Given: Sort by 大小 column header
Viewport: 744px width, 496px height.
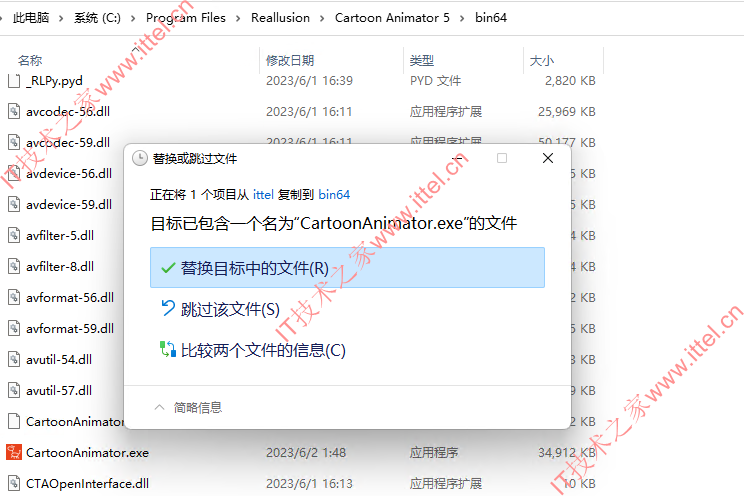Looking at the screenshot, I should [x=542, y=60].
